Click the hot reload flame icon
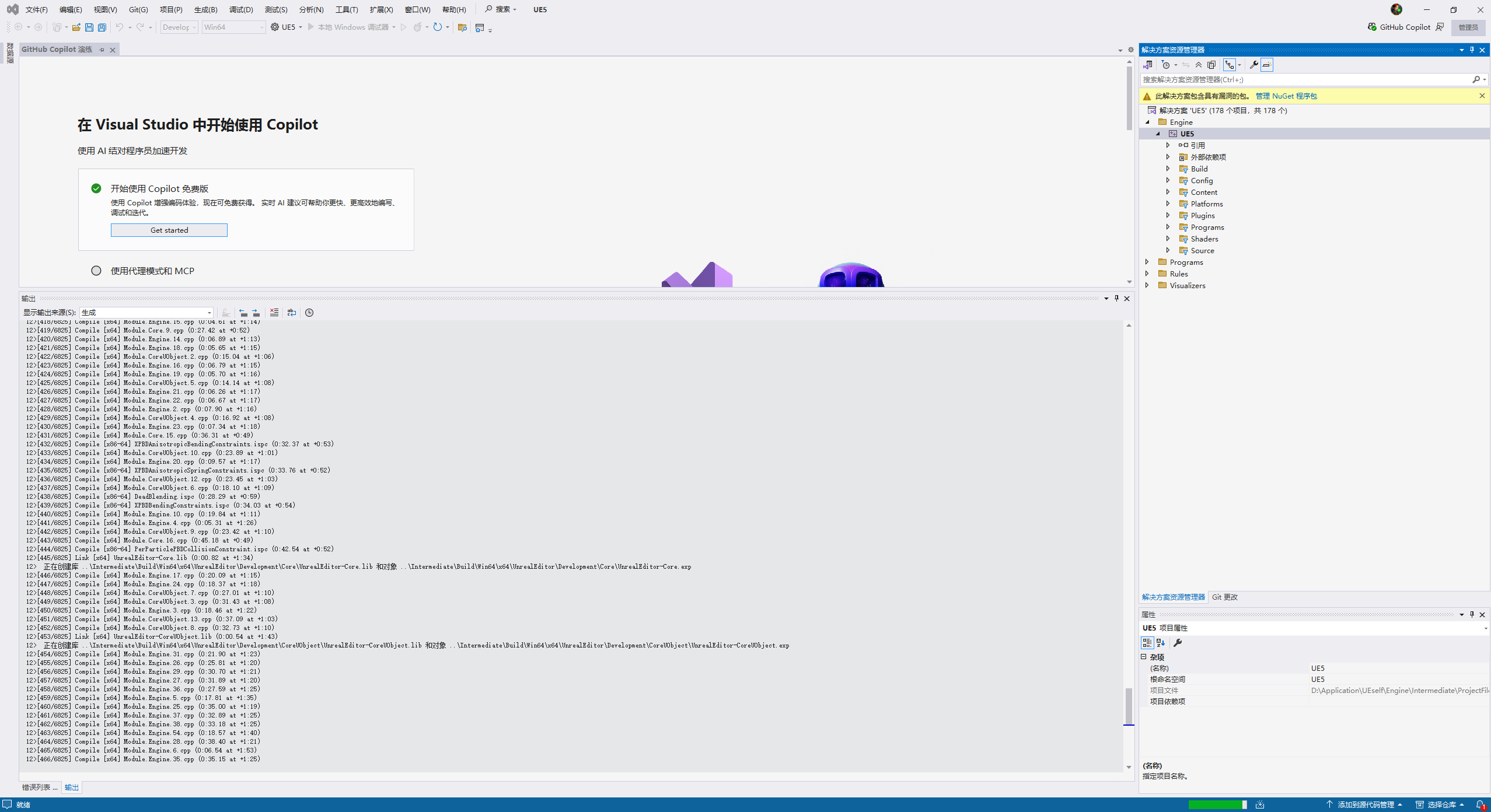The width and height of the screenshot is (1491, 812). click(x=418, y=27)
